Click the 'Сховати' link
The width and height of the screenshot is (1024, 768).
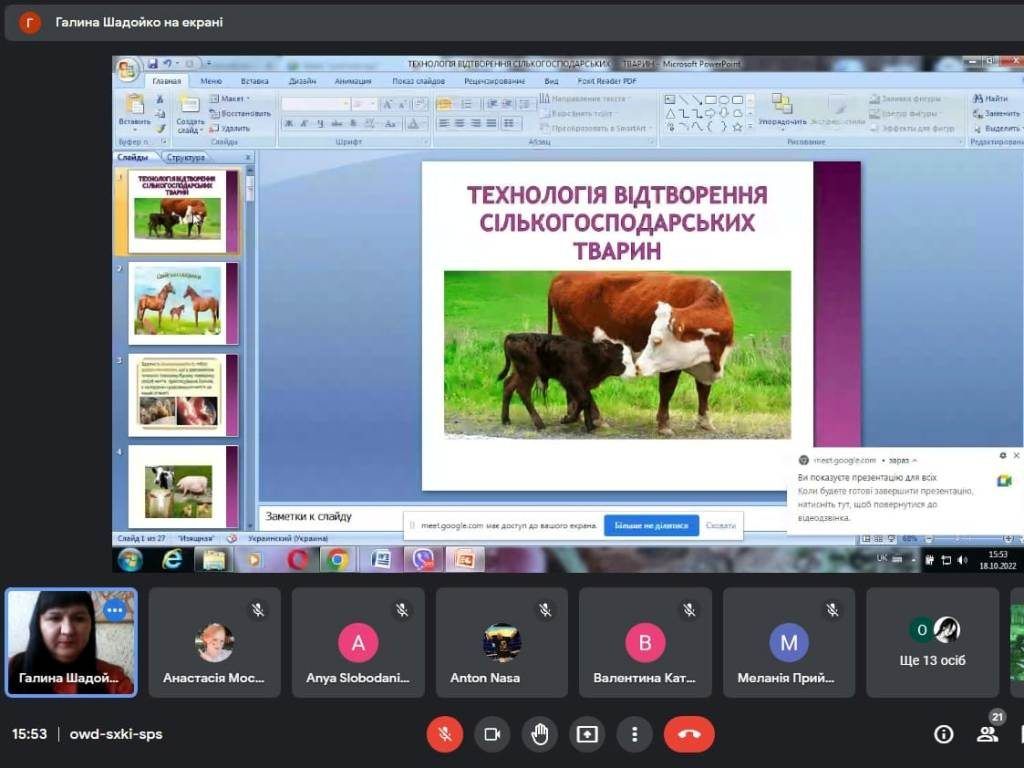(720, 525)
